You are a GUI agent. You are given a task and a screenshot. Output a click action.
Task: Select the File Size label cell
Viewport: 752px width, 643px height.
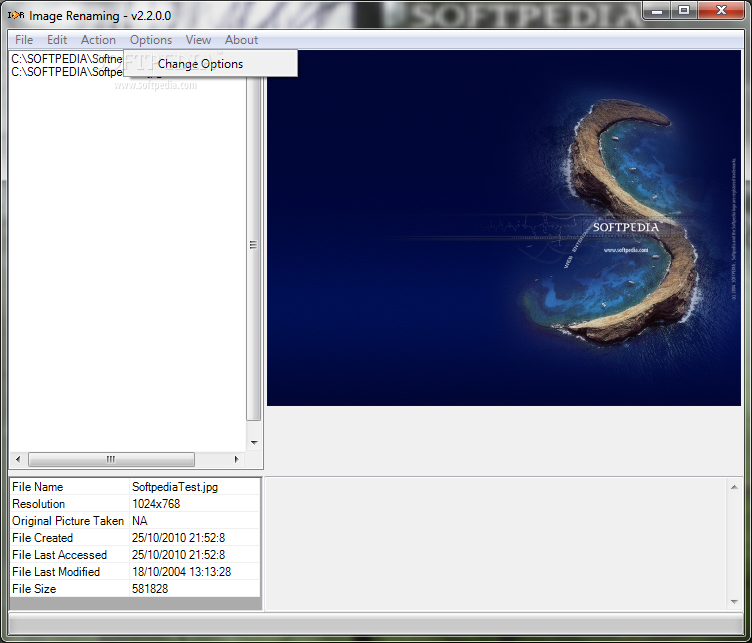[x=70, y=588]
